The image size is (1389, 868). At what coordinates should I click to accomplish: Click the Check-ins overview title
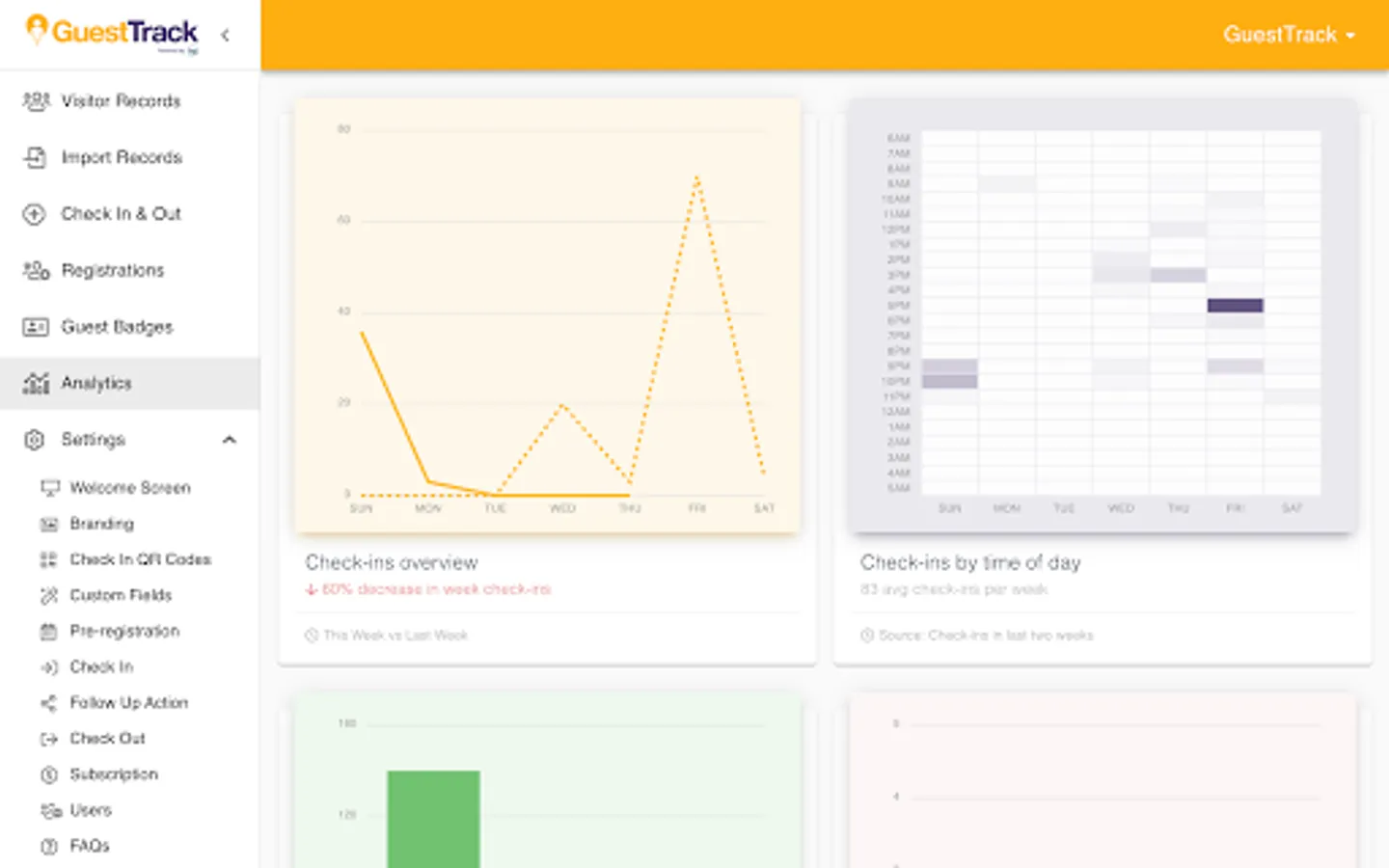(392, 562)
